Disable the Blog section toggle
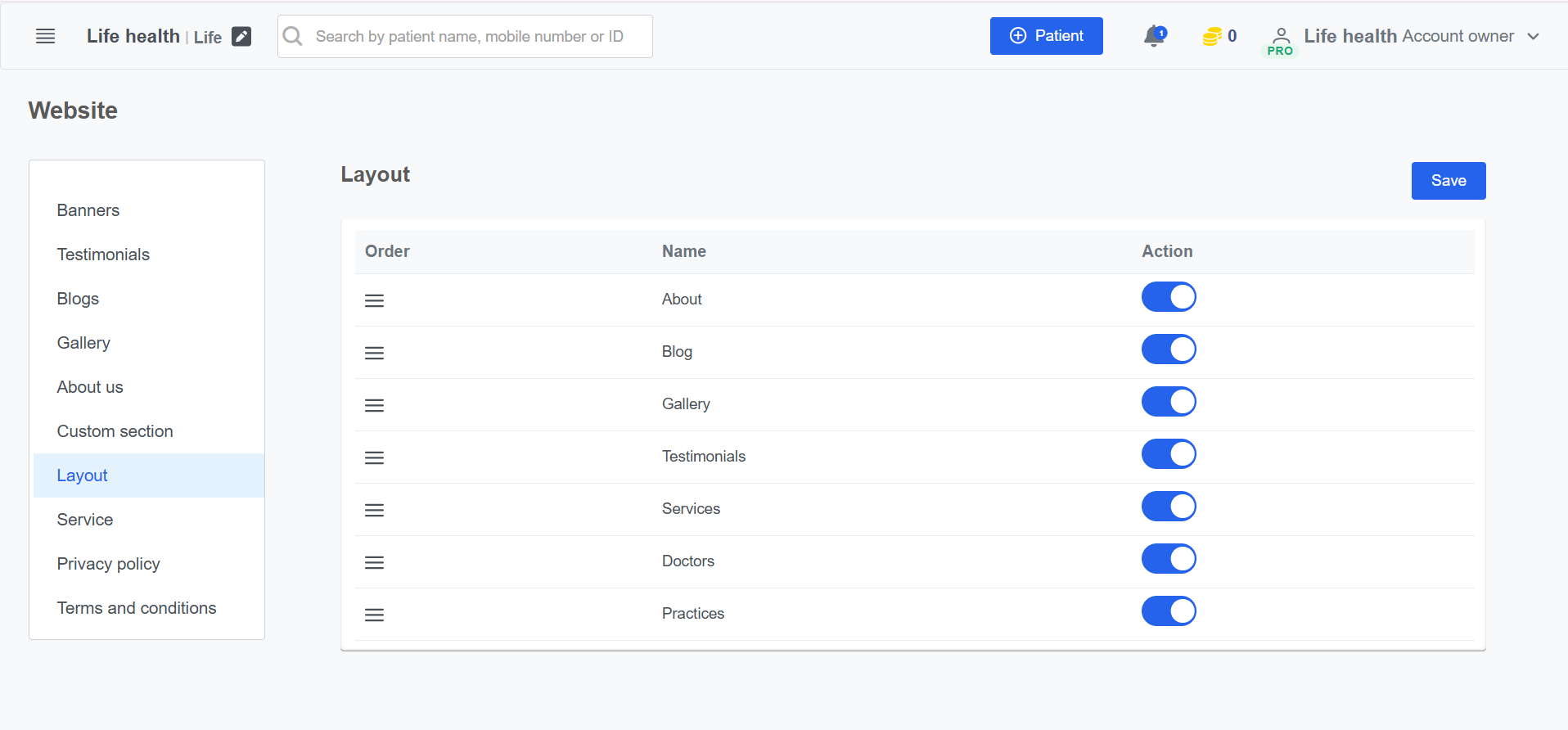Screen dimensions: 1568x730 [1169, 349]
